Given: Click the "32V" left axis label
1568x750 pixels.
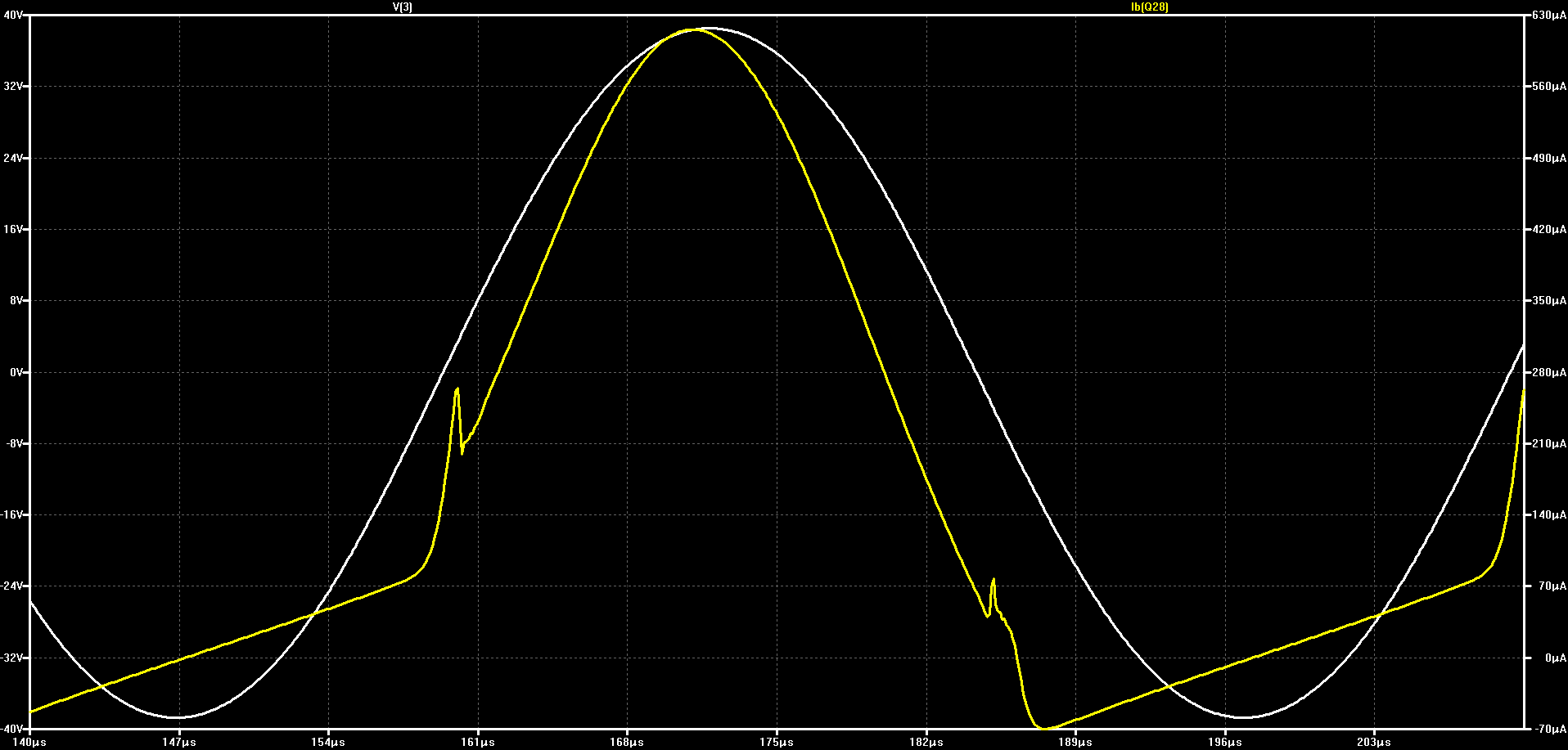Looking at the screenshot, I should 13,86.
